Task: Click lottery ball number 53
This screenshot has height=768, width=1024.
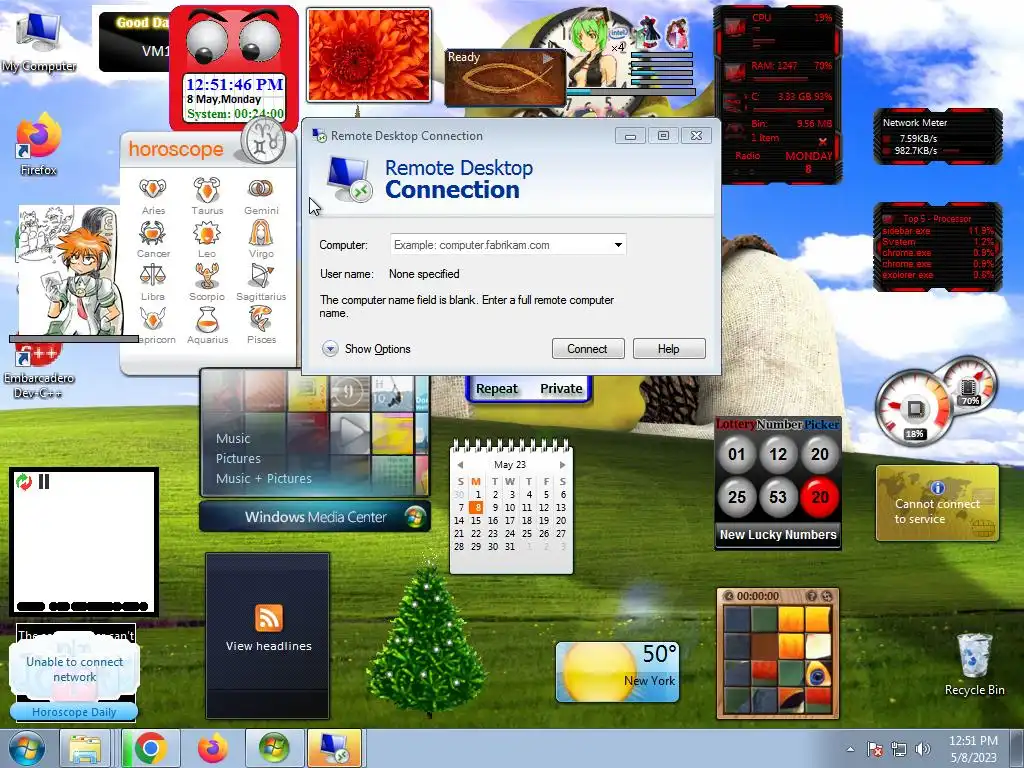Action: click(778, 497)
